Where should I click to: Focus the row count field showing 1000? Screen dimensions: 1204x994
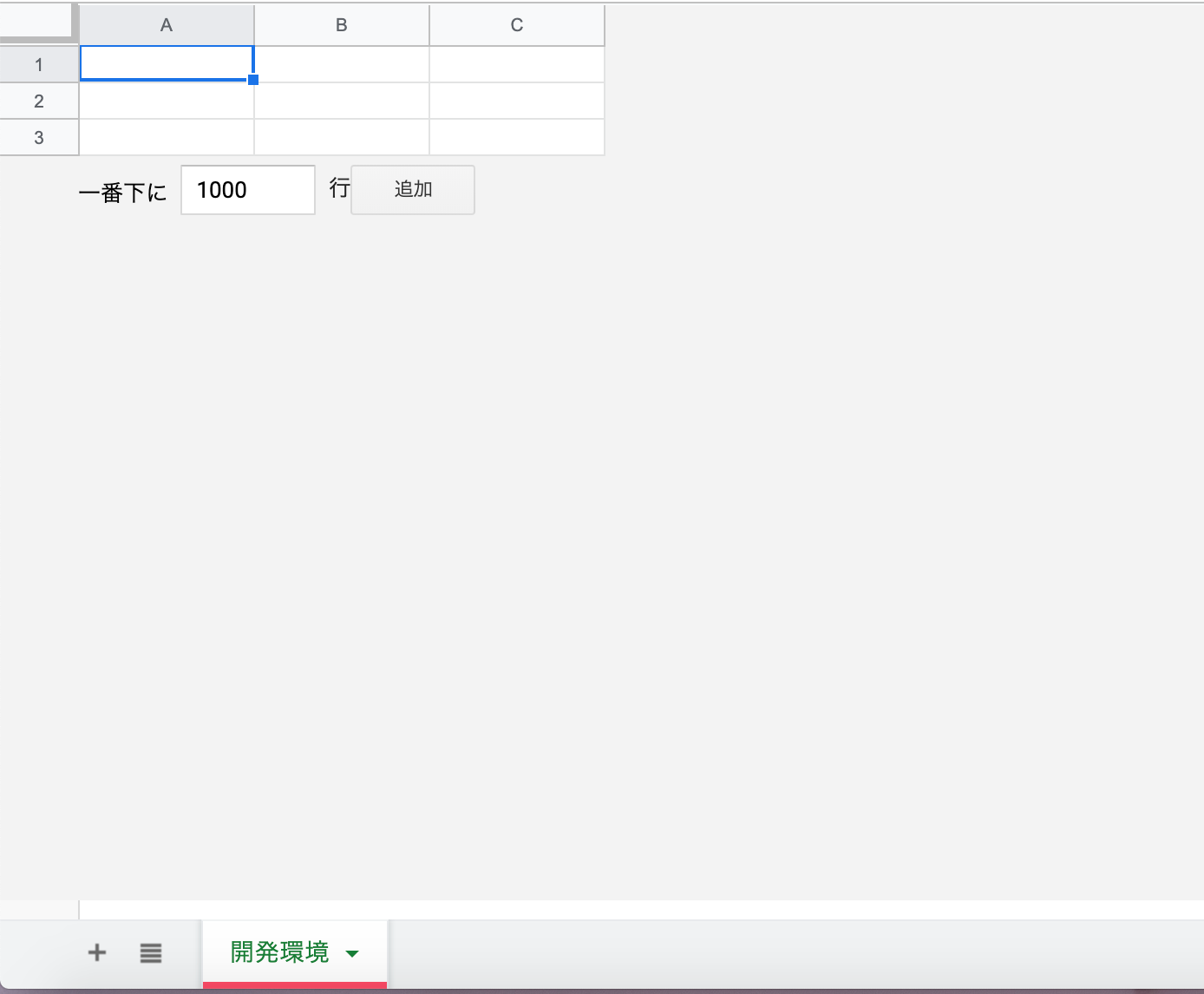point(248,190)
